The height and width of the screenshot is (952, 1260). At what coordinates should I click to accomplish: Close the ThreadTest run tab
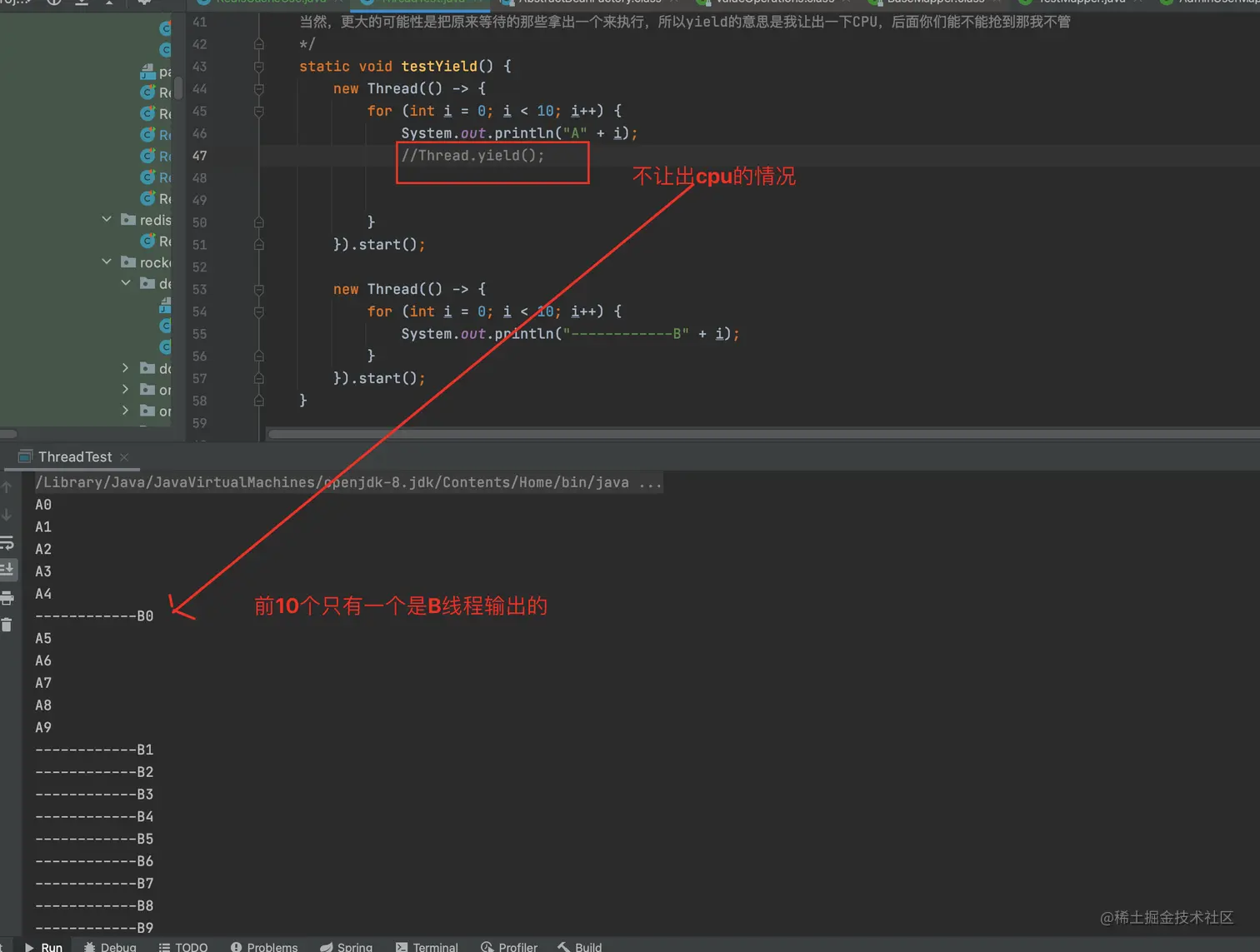(124, 457)
